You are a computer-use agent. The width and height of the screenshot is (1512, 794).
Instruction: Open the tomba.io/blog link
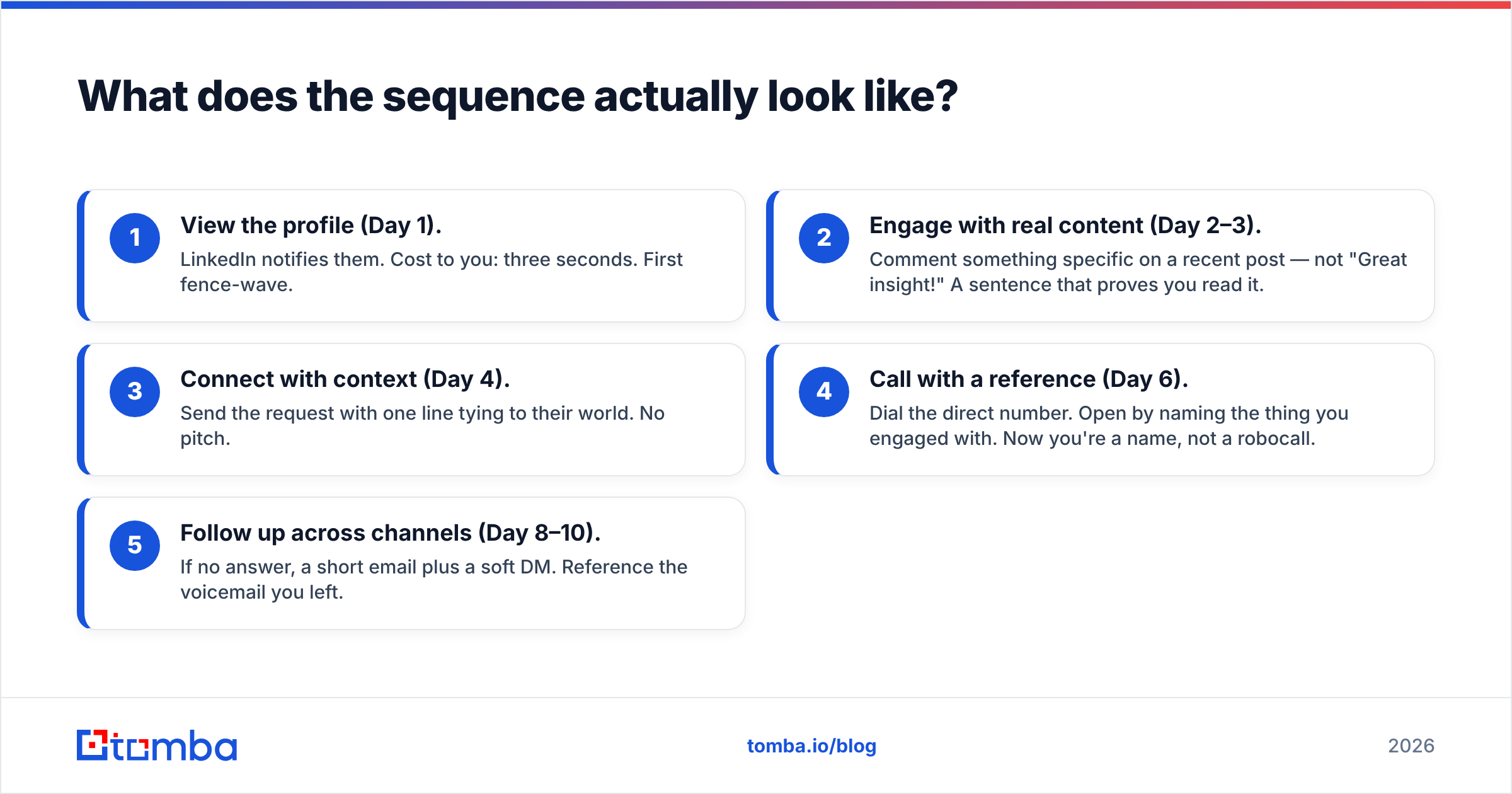(811, 746)
